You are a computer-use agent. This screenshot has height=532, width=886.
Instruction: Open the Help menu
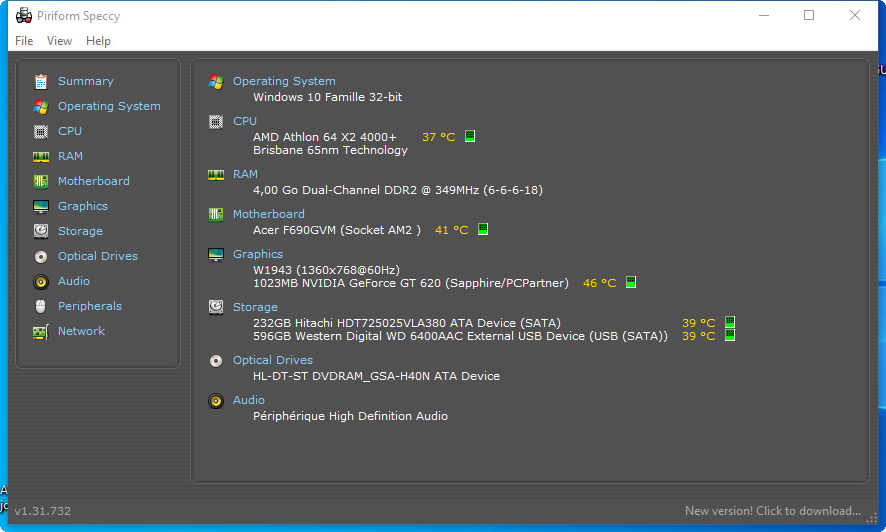[98, 41]
